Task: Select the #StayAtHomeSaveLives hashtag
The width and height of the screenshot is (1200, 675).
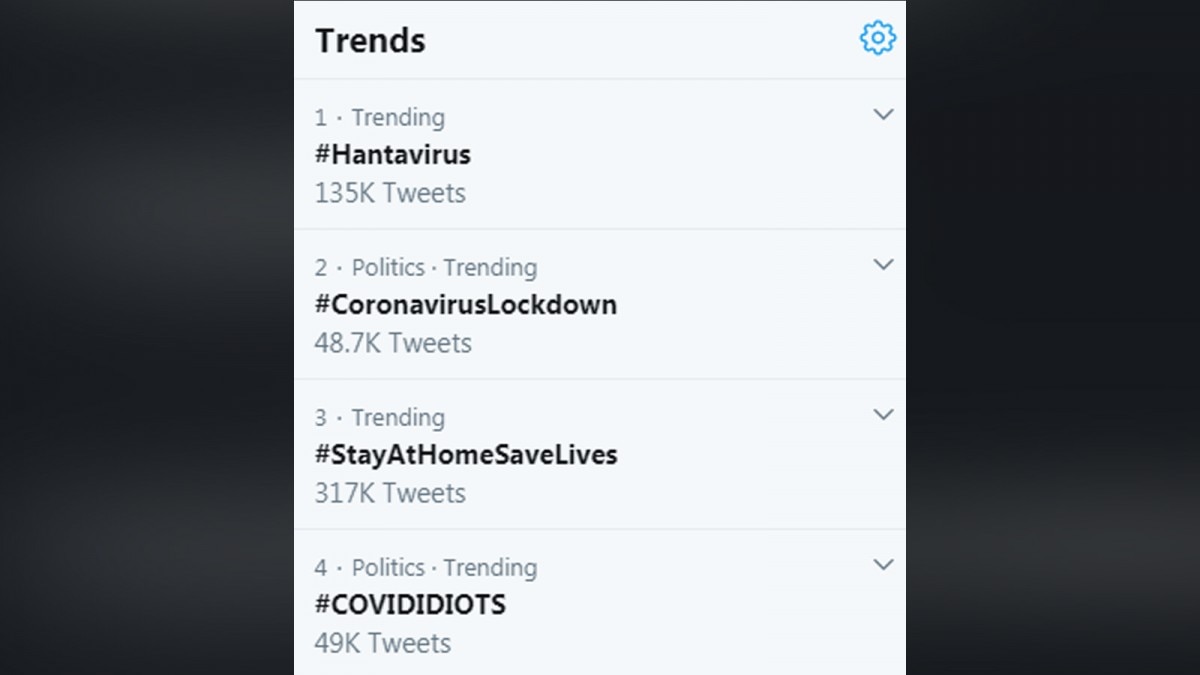Action: (x=465, y=455)
